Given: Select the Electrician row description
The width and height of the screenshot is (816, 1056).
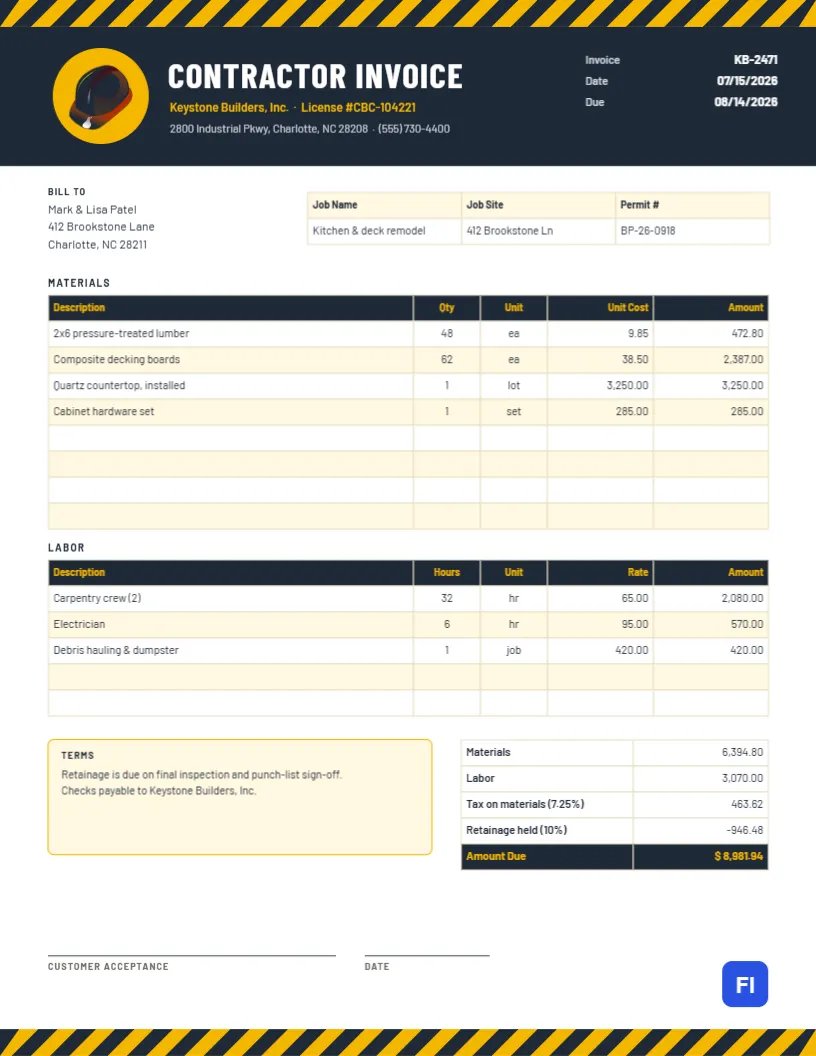Looking at the screenshot, I should (79, 624).
